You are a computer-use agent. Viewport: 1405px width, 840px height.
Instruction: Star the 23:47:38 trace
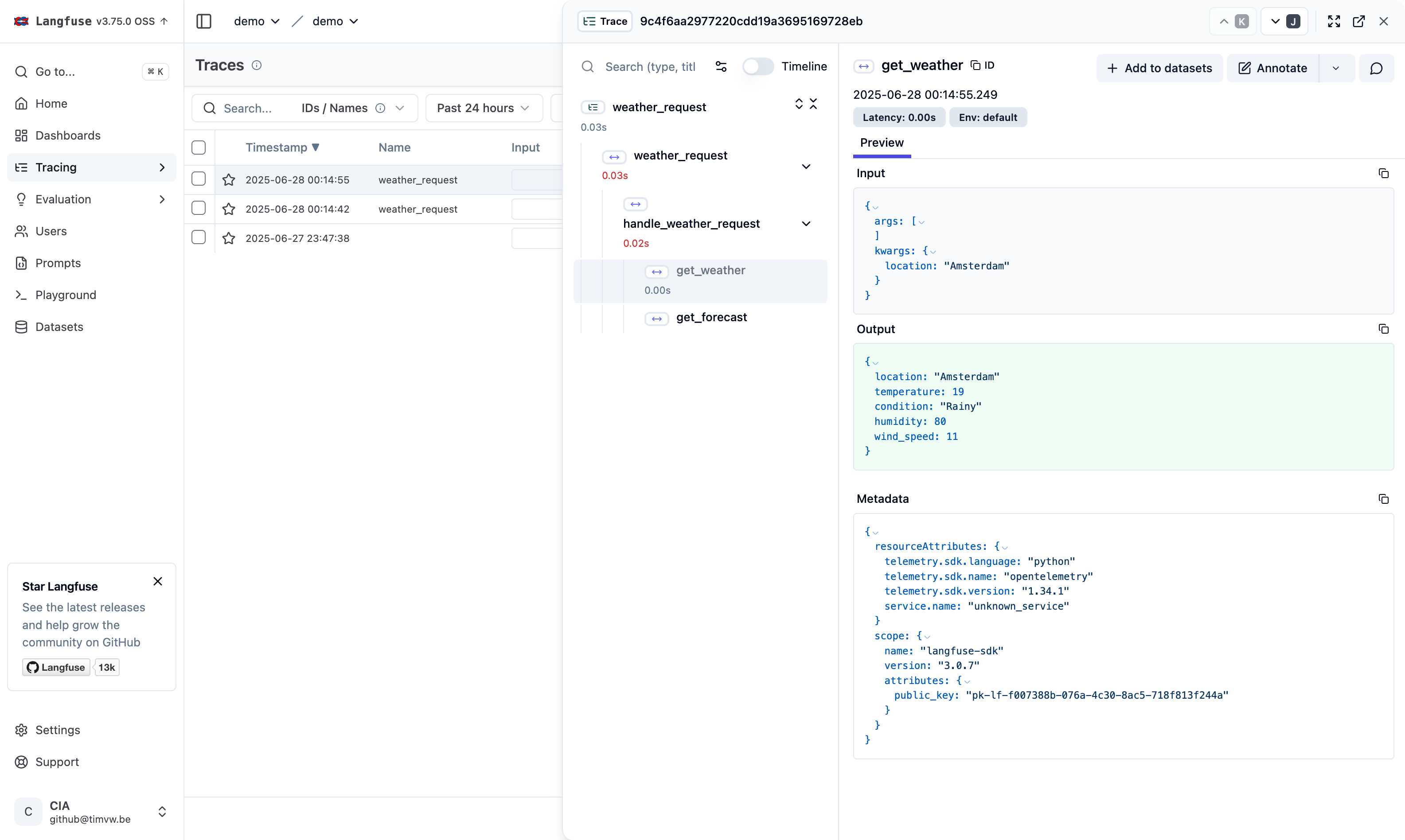point(229,238)
